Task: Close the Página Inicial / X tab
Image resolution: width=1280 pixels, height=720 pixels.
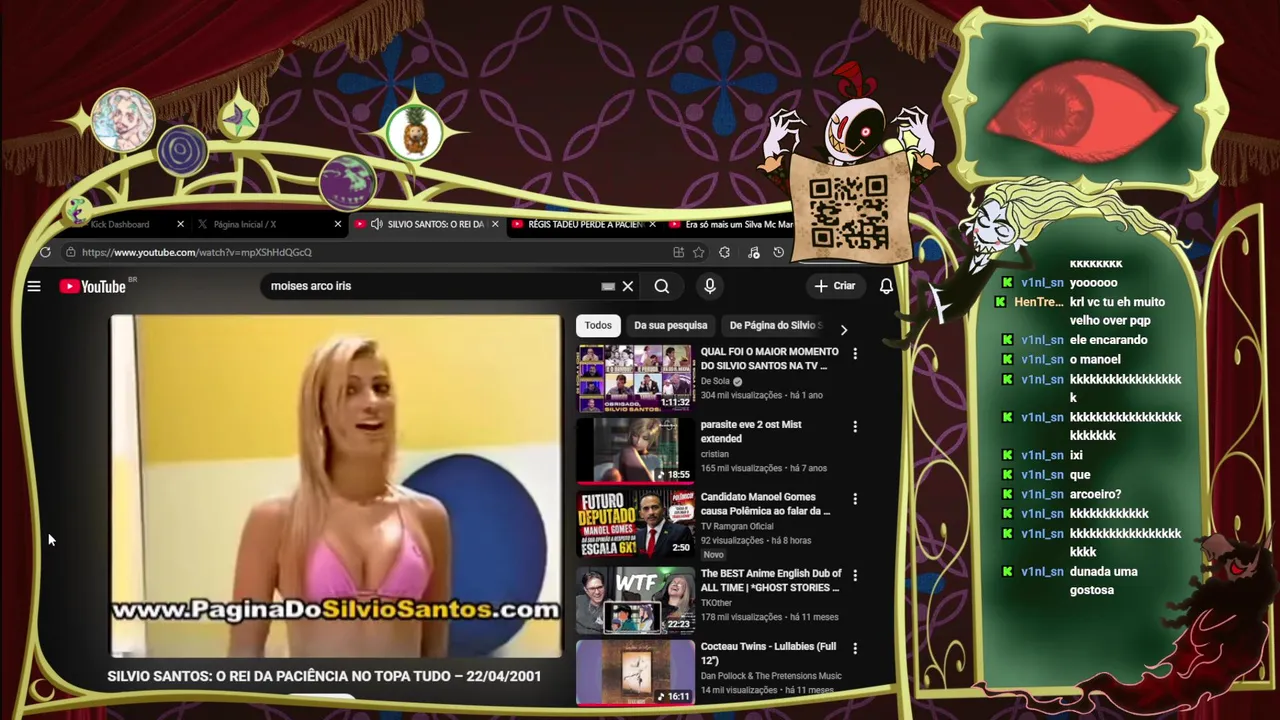Action: tap(338, 224)
